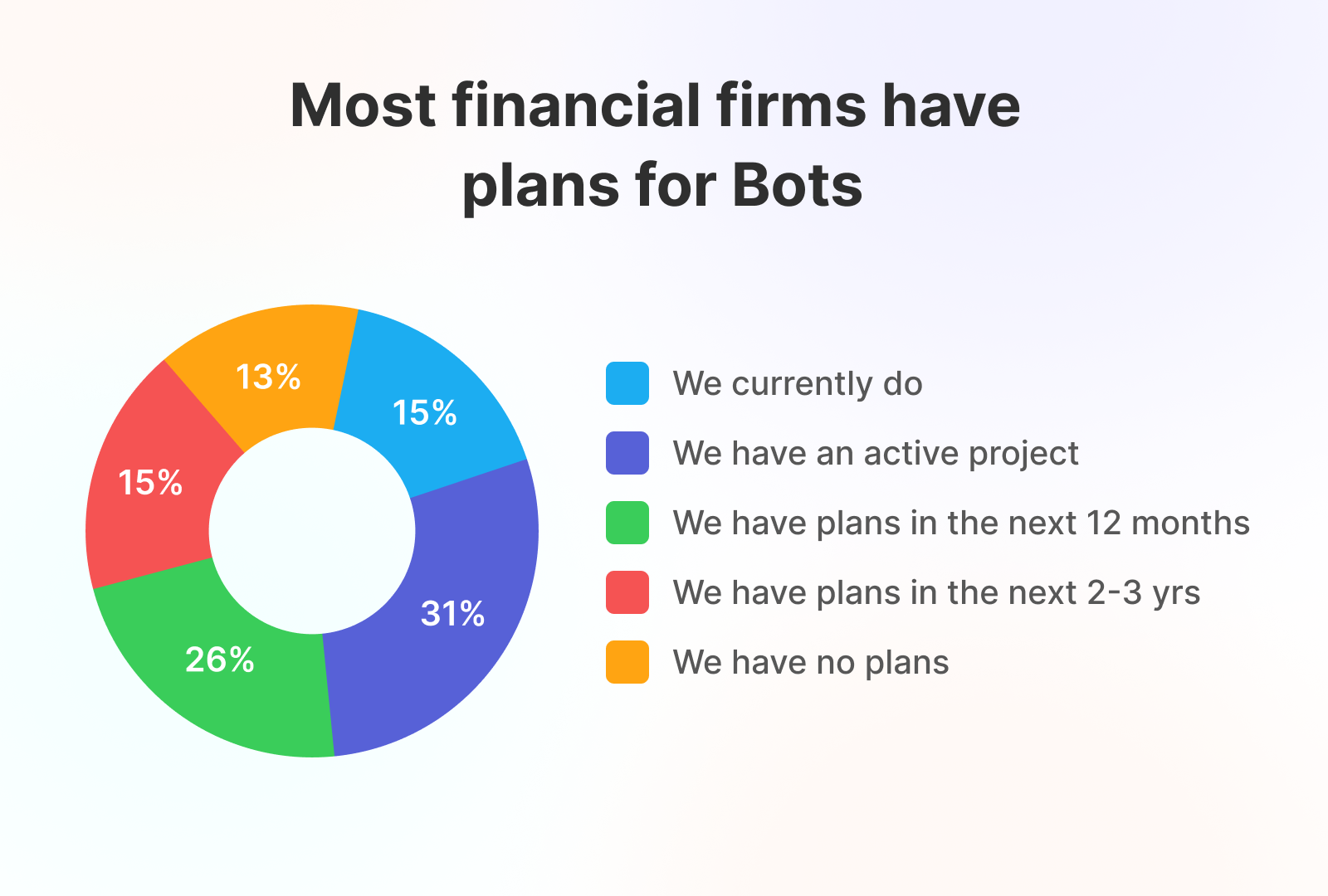
Task: Select 'We have plans in the next 12 months'
Action: click(961, 523)
